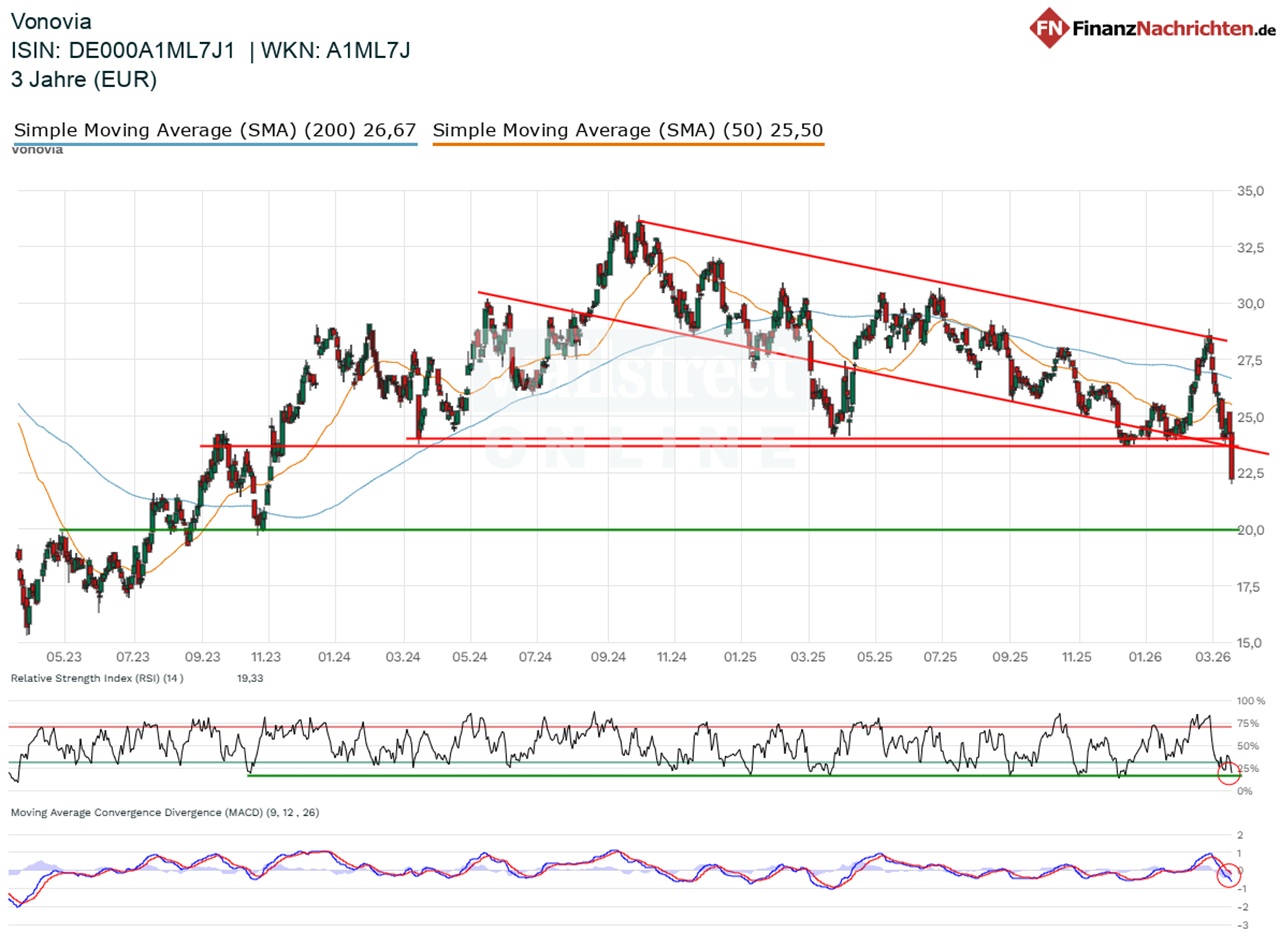This screenshot has height=940, width=1280.
Task: Click the Relative Strength Index (RSI) label
Action: coord(98,678)
